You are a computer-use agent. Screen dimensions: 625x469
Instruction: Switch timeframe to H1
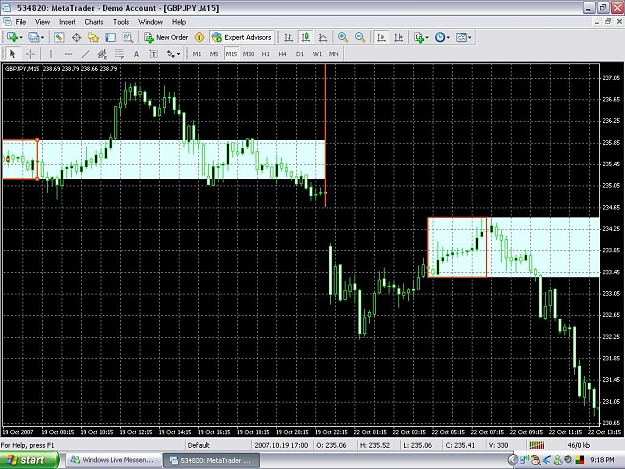tap(265, 54)
